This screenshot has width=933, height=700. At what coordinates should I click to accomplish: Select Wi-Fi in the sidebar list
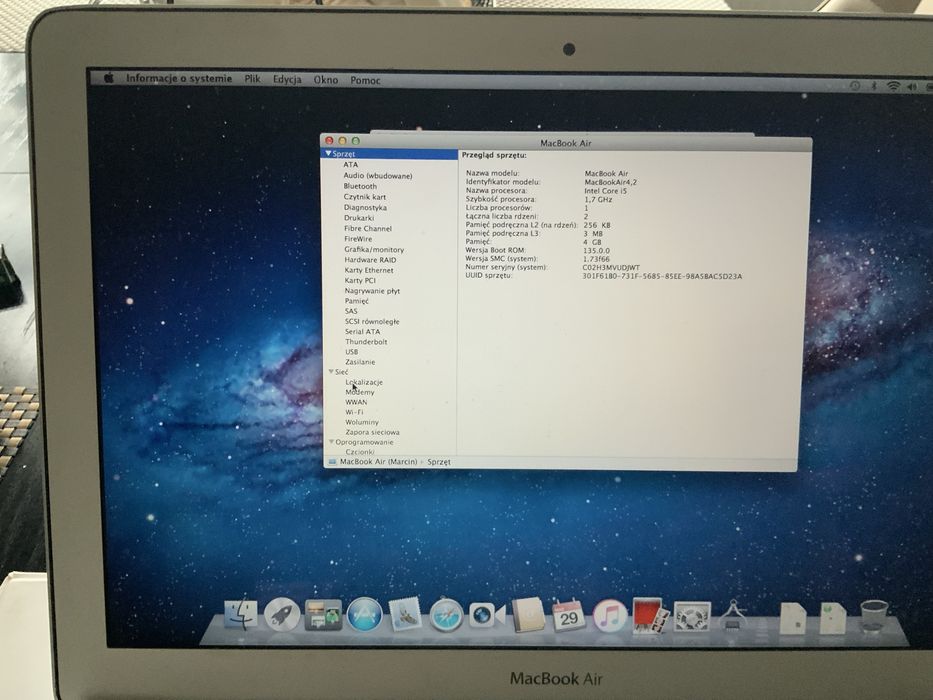pos(354,411)
